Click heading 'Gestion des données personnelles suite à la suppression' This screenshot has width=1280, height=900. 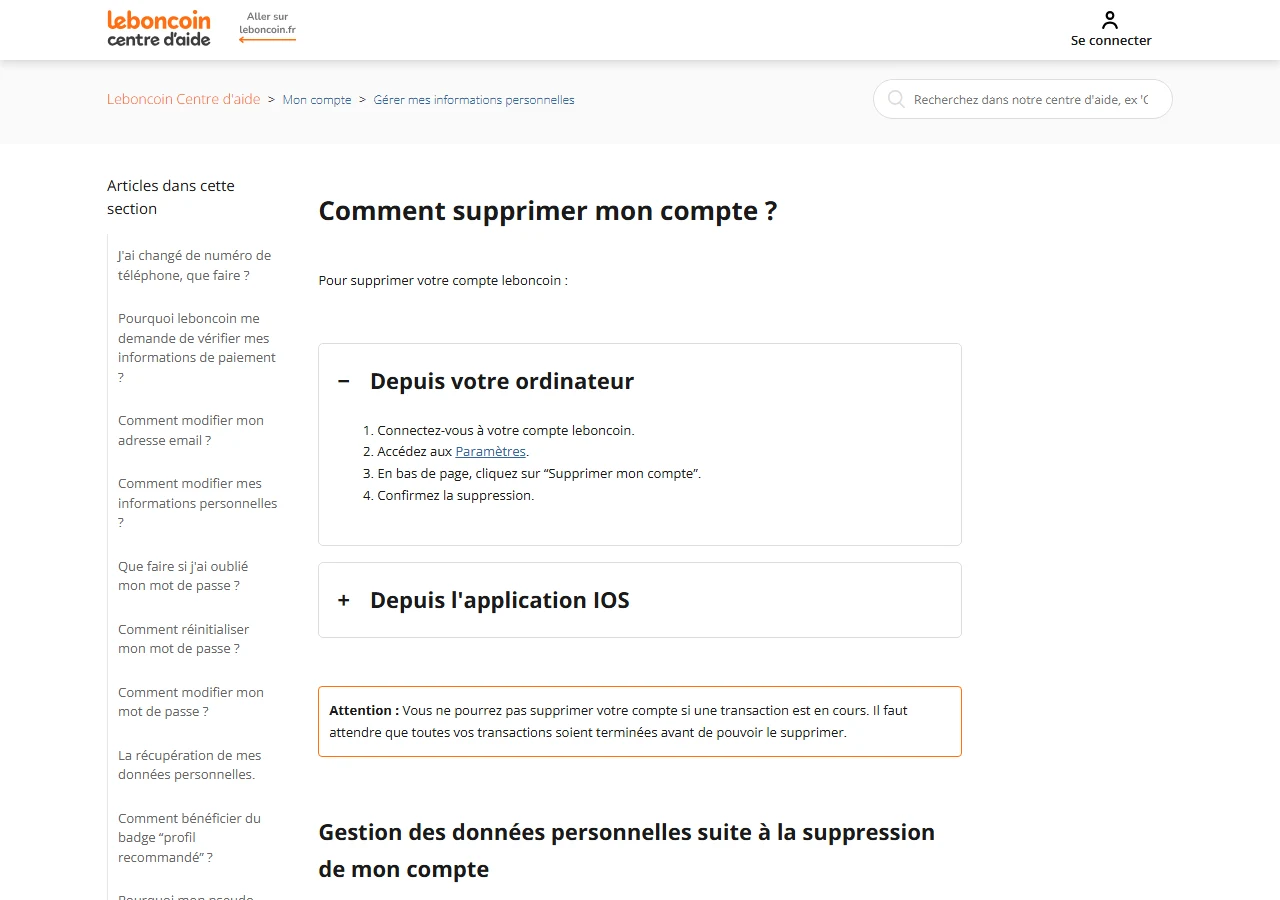tap(627, 851)
